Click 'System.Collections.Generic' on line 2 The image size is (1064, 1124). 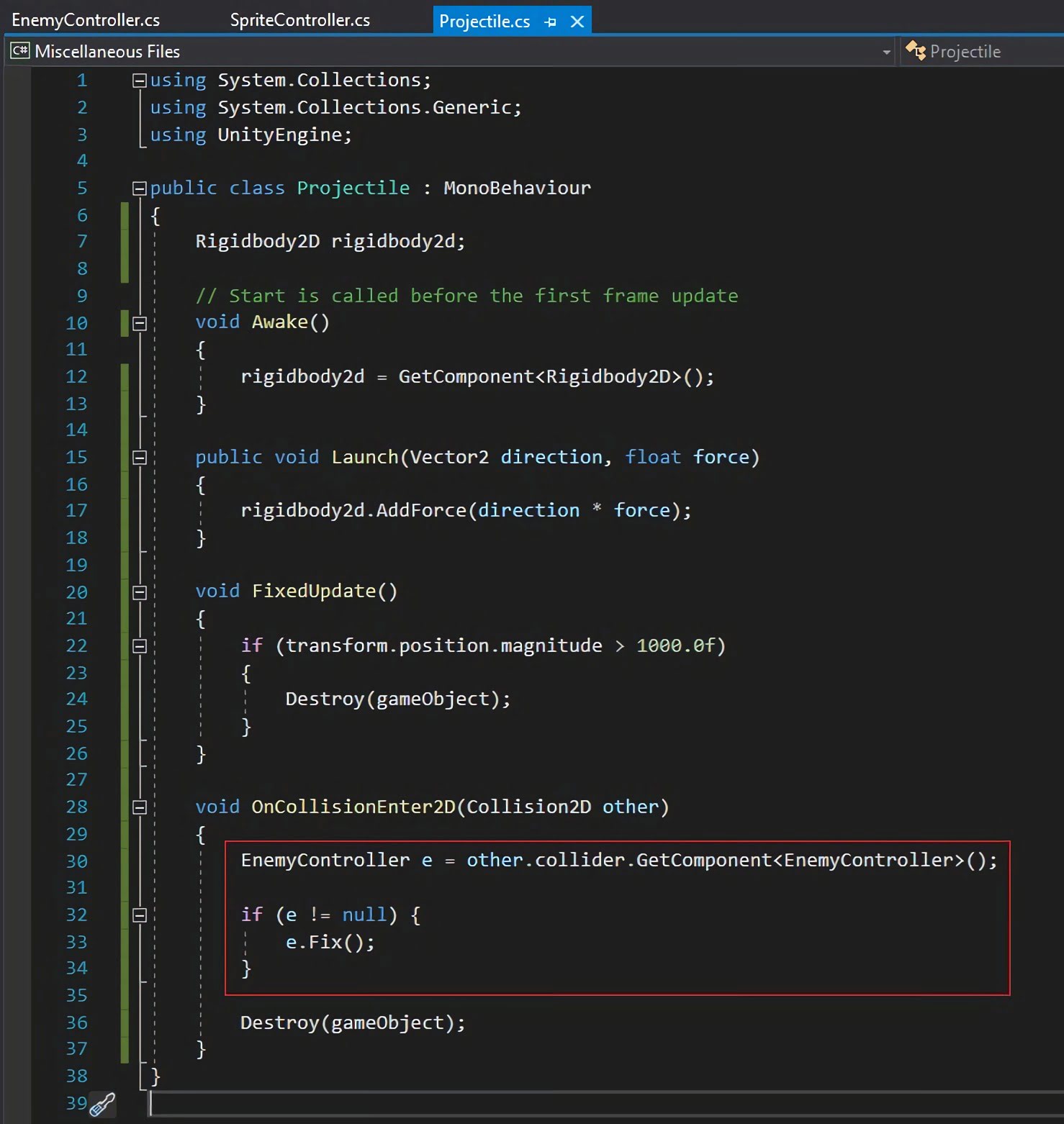tap(364, 107)
